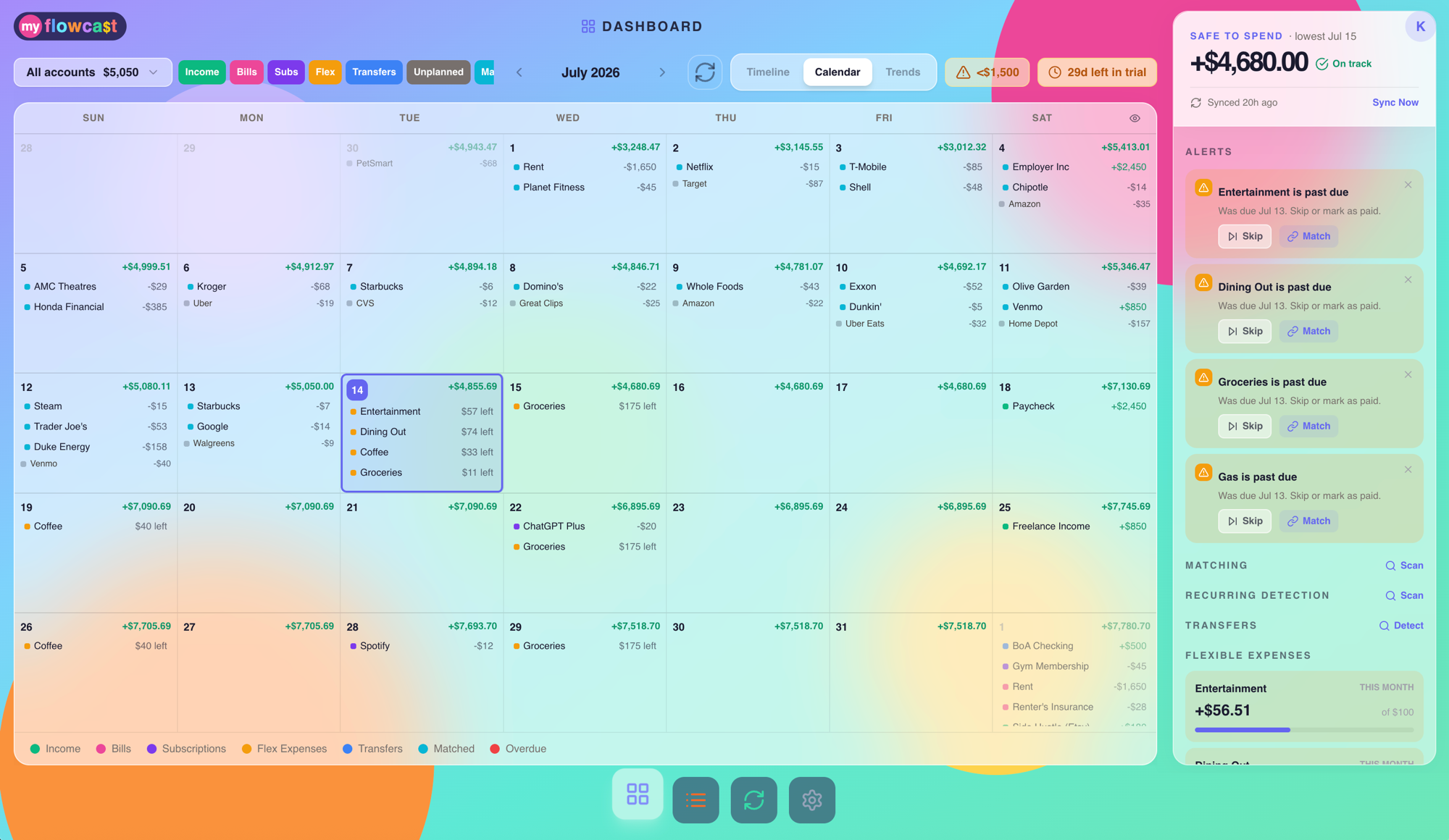Viewport: 1449px width, 840px height.
Task: Refresh the calendar with the circular arrows button
Action: coord(705,72)
